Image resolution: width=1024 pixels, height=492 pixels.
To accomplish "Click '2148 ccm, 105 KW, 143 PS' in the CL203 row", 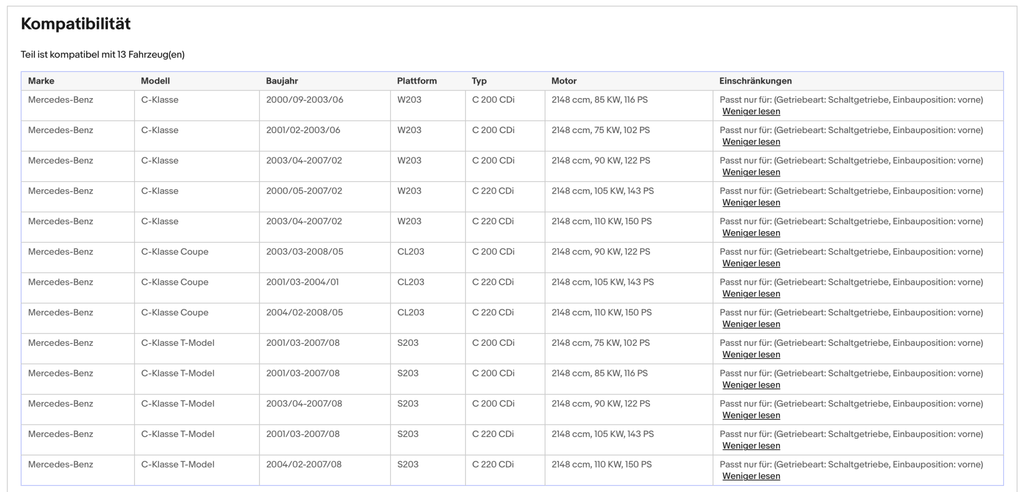I will point(603,282).
